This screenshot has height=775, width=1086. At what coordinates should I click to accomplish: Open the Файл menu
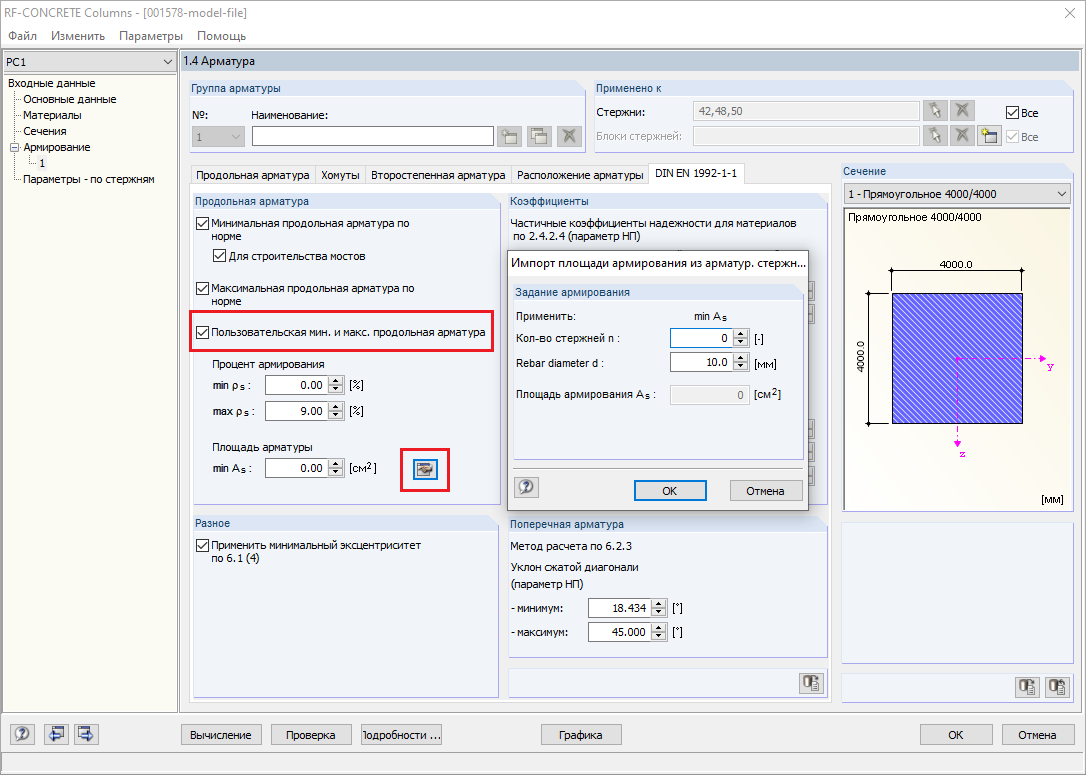pyautogui.click(x=22, y=36)
